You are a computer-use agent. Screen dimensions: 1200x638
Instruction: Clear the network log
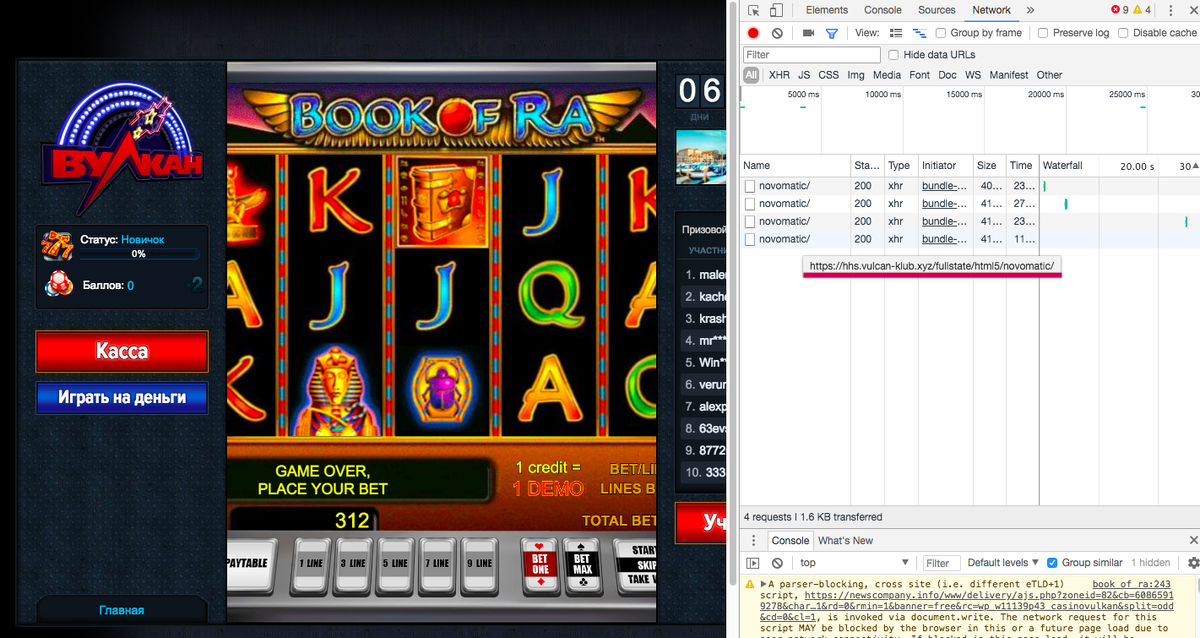point(777,33)
